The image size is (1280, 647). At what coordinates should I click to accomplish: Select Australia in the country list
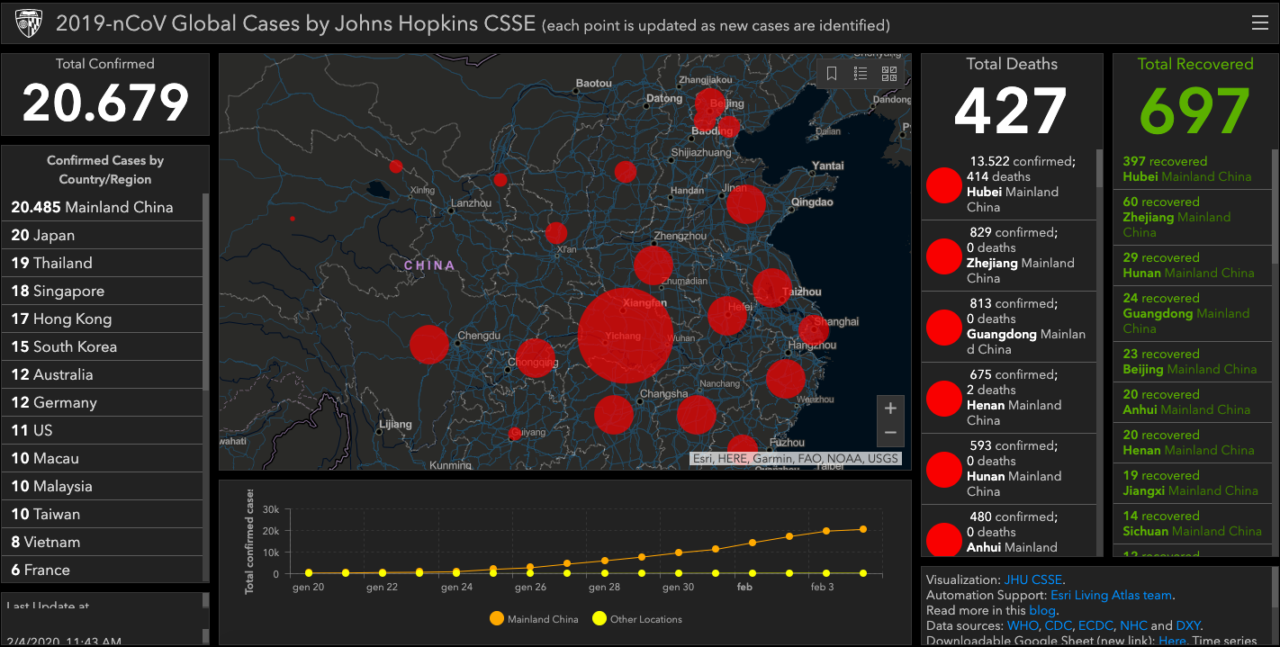coord(102,375)
